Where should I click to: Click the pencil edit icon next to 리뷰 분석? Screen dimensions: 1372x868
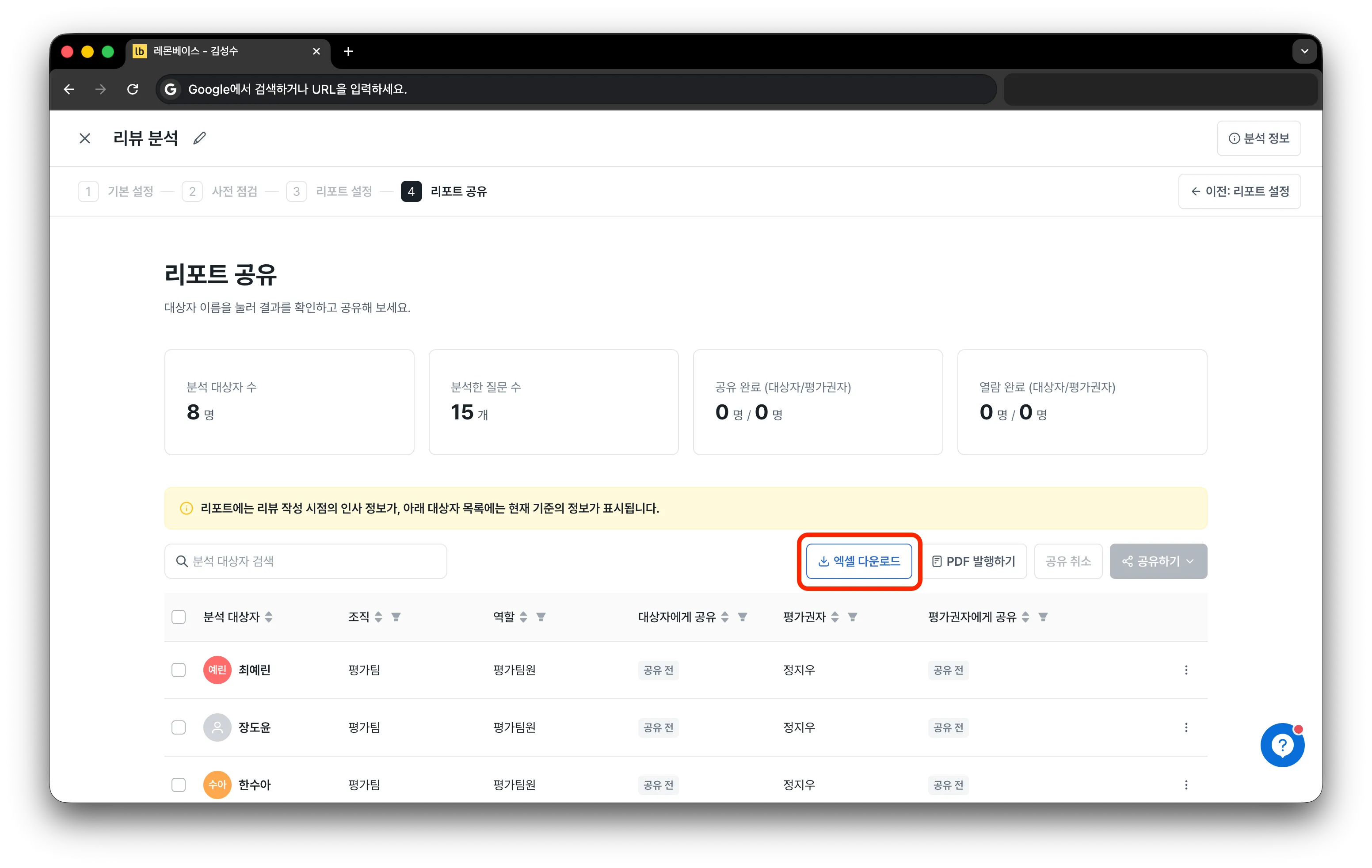click(199, 138)
